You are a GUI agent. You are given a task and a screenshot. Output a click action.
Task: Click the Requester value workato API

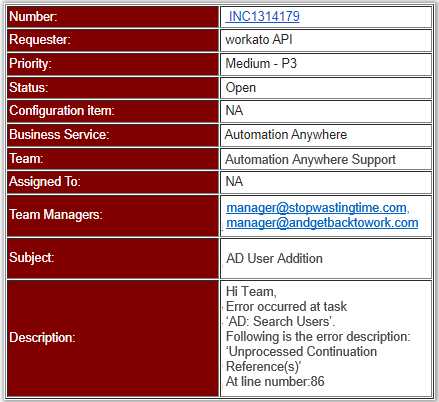259,40
